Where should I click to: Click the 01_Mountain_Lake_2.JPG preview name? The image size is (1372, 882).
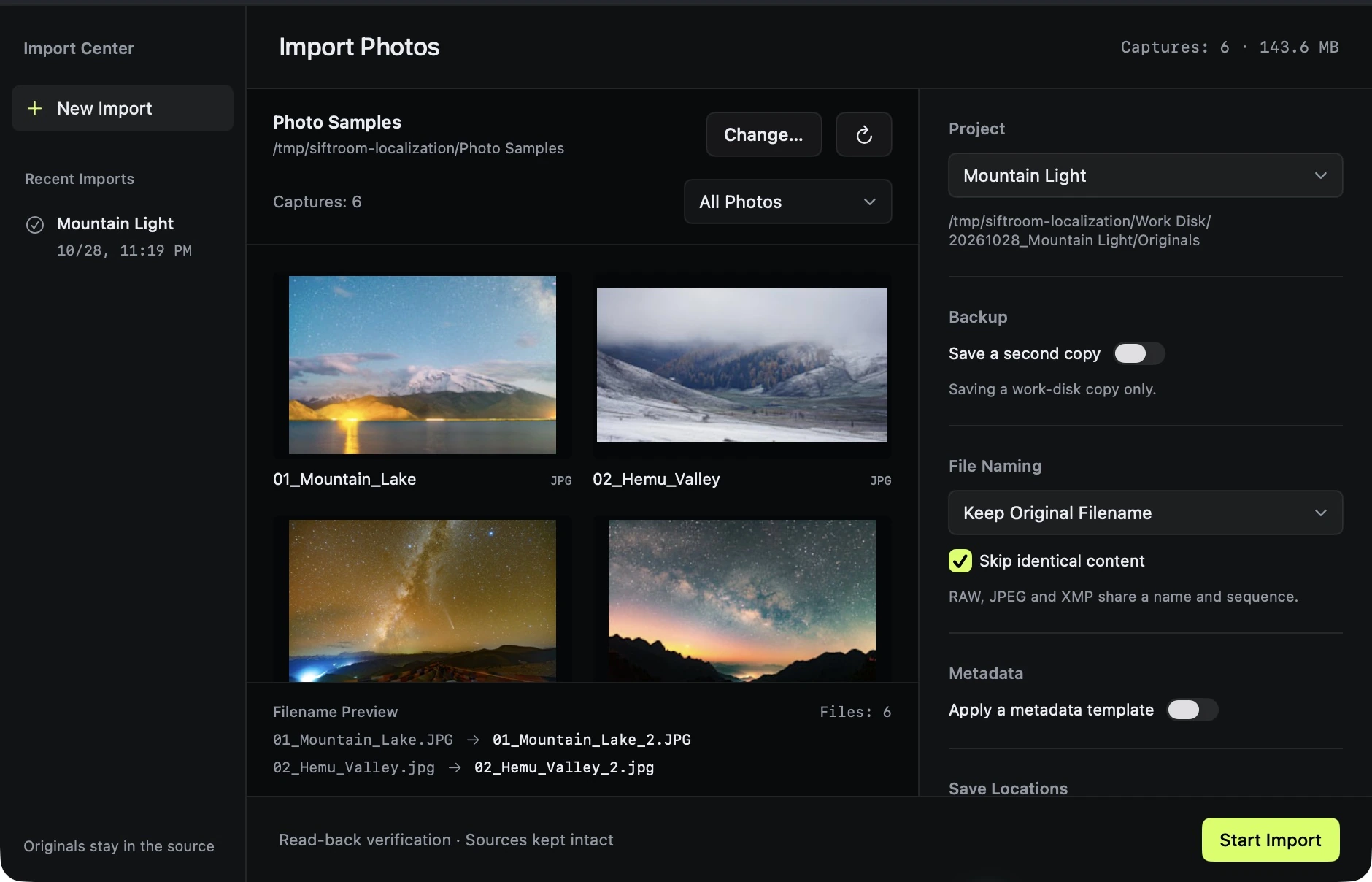(x=592, y=740)
